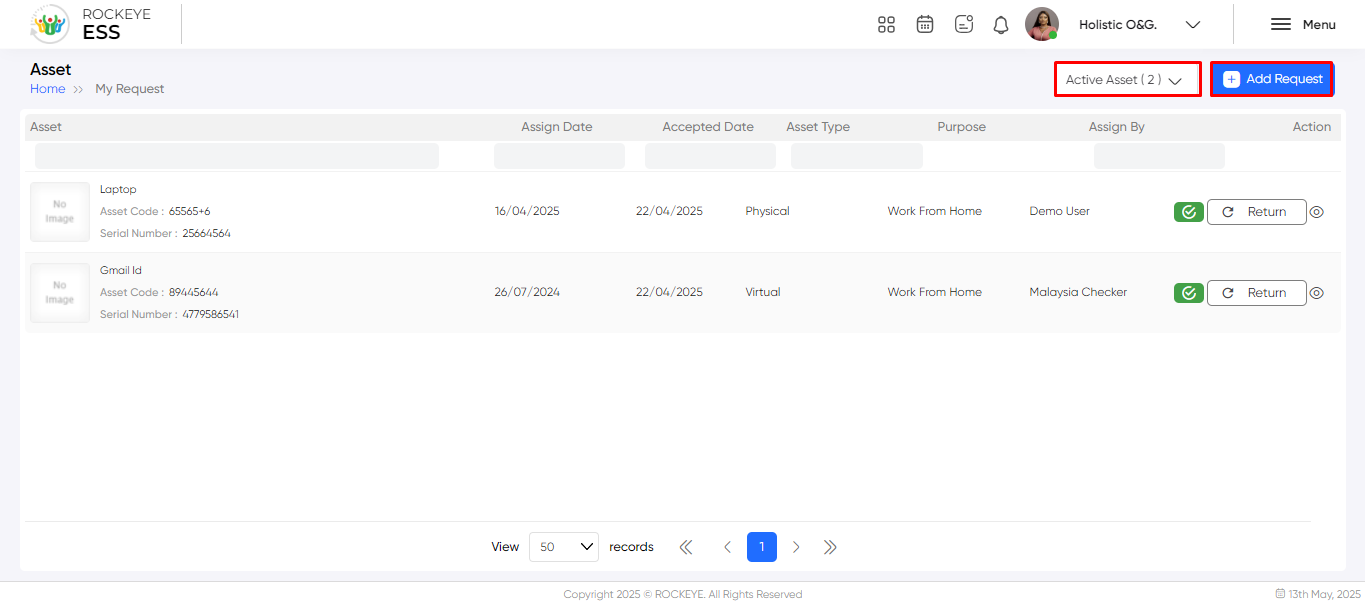The image size is (1365, 606).
Task: Open notifications bell icon
Action: 1001,24
